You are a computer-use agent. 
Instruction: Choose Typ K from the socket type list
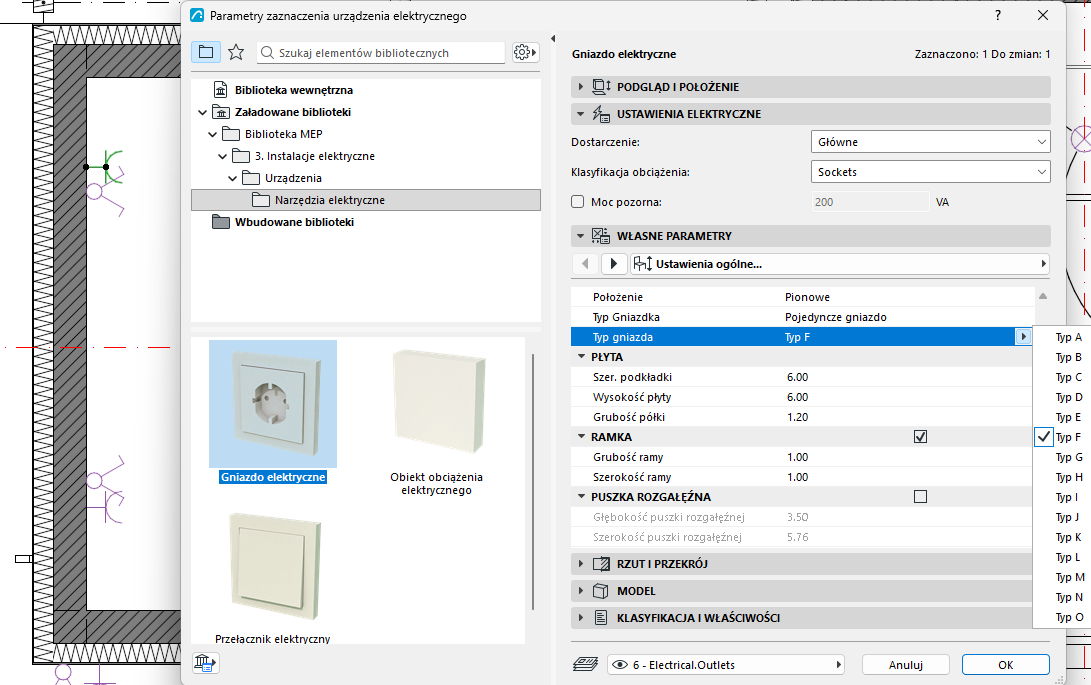(x=1069, y=537)
